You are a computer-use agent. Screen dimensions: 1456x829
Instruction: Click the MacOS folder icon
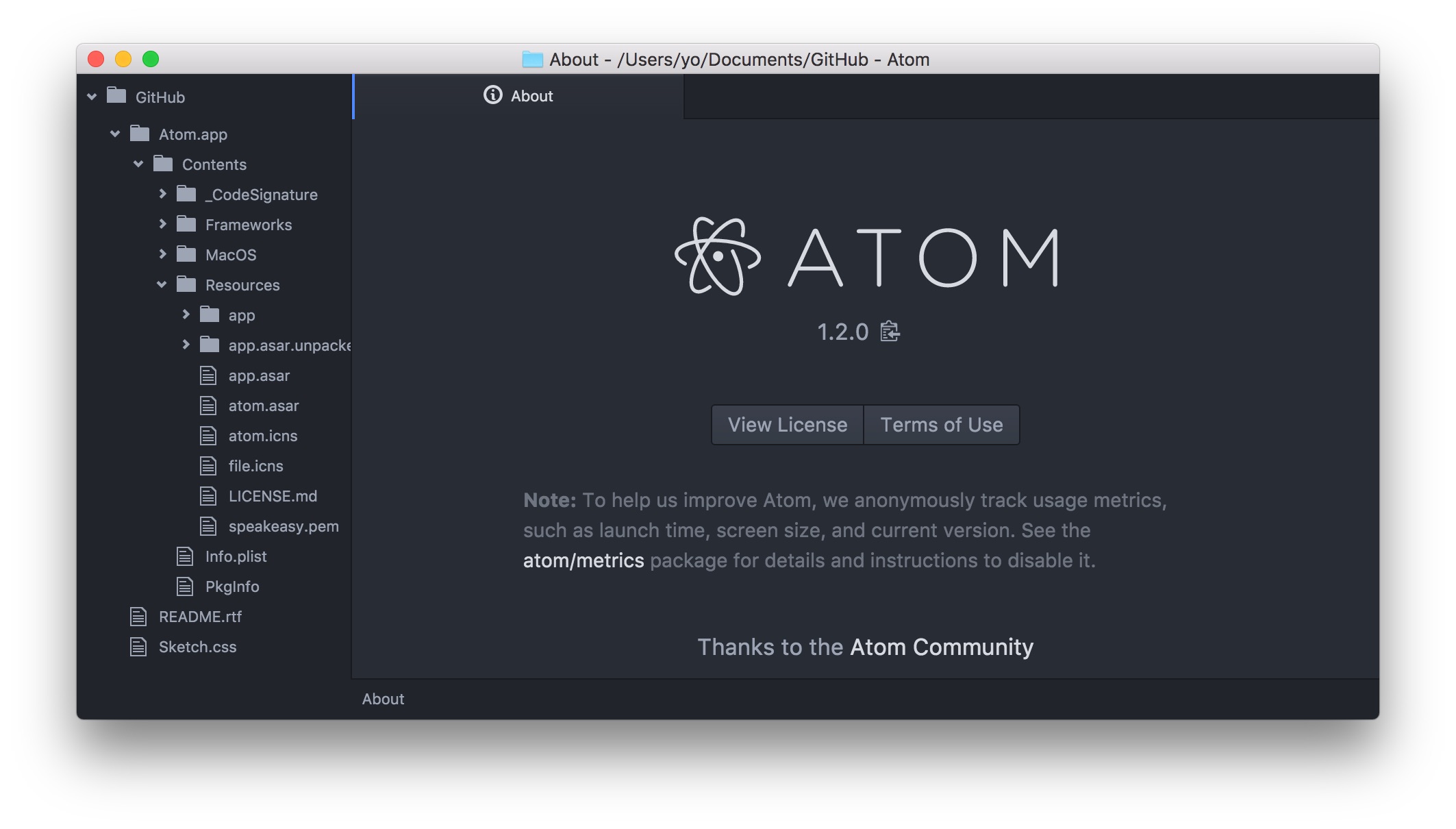(x=186, y=254)
